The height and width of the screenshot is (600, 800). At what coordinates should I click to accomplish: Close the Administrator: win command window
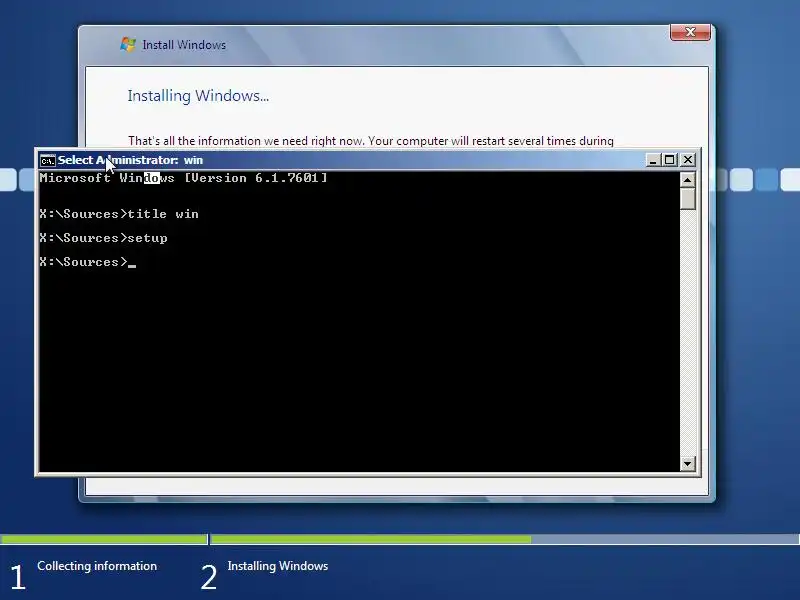[x=688, y=160]
